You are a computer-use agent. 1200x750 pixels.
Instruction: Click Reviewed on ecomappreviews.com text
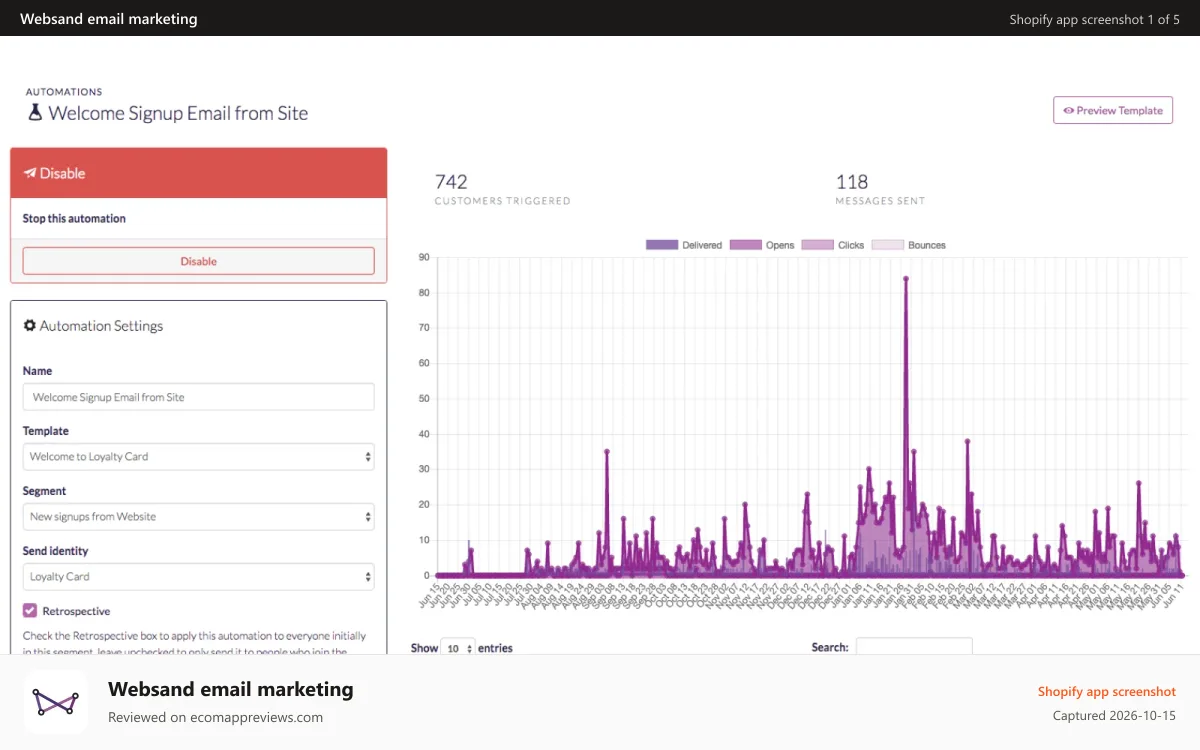215,717
